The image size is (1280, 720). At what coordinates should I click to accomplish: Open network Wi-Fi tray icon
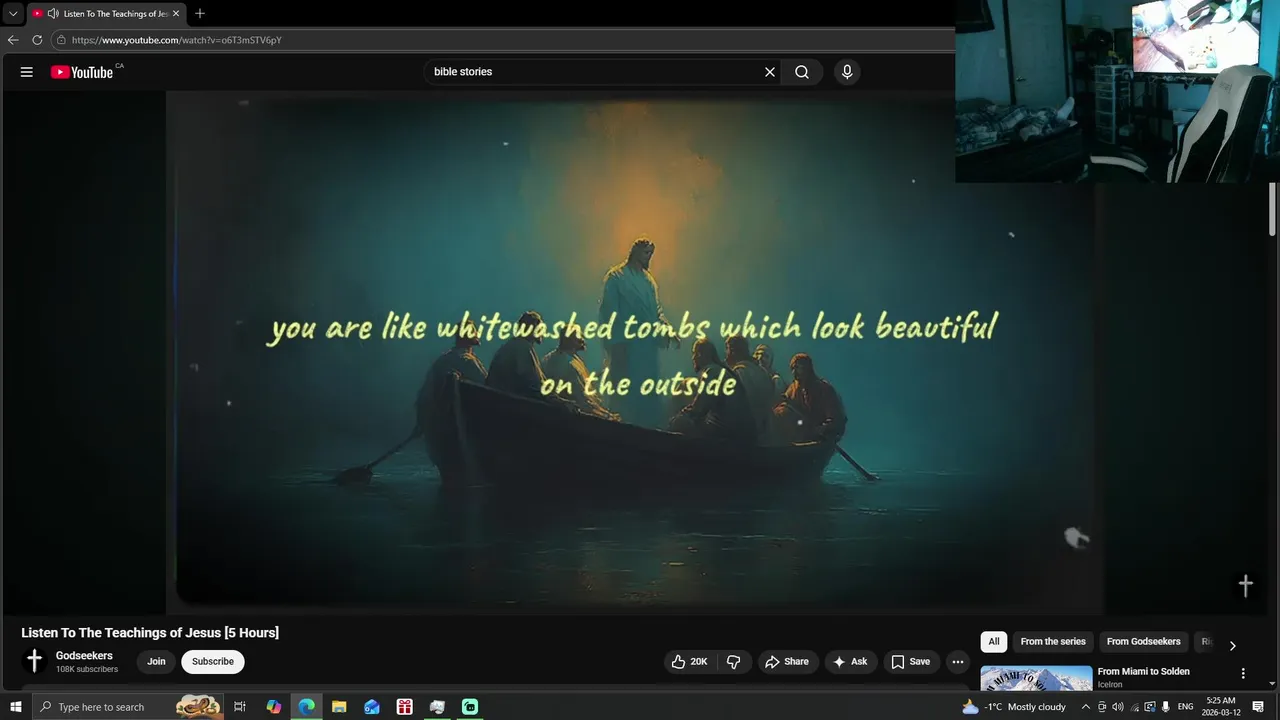tap(1134, 707)
